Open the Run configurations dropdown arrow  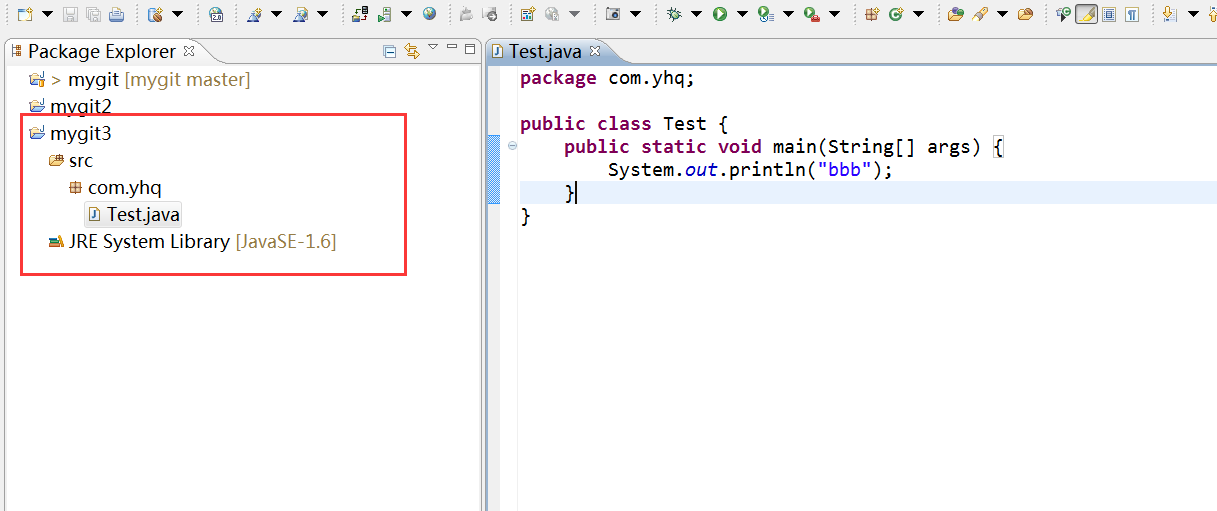(742, 14)
